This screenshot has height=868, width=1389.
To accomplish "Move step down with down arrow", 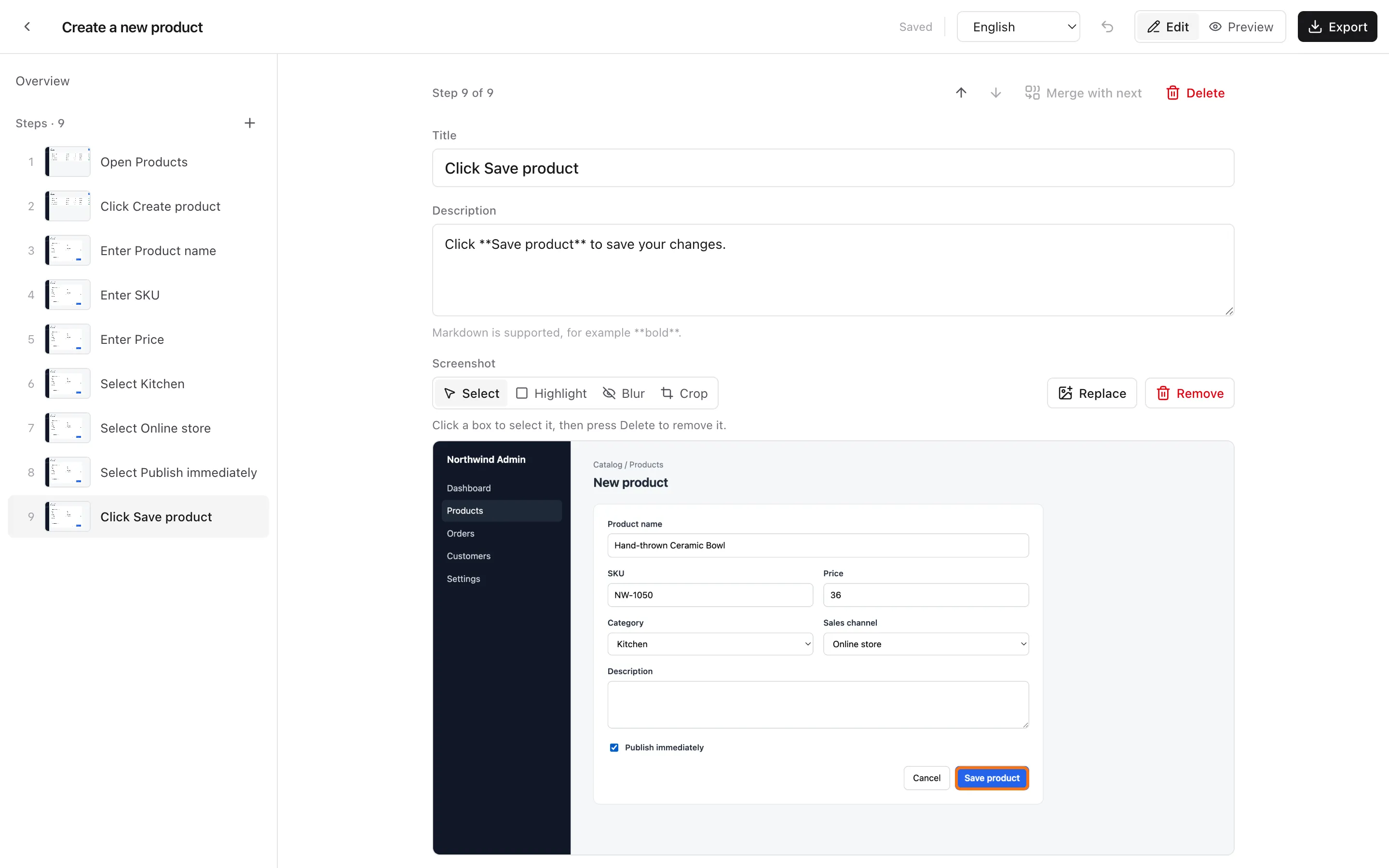I will pos(996,93).
